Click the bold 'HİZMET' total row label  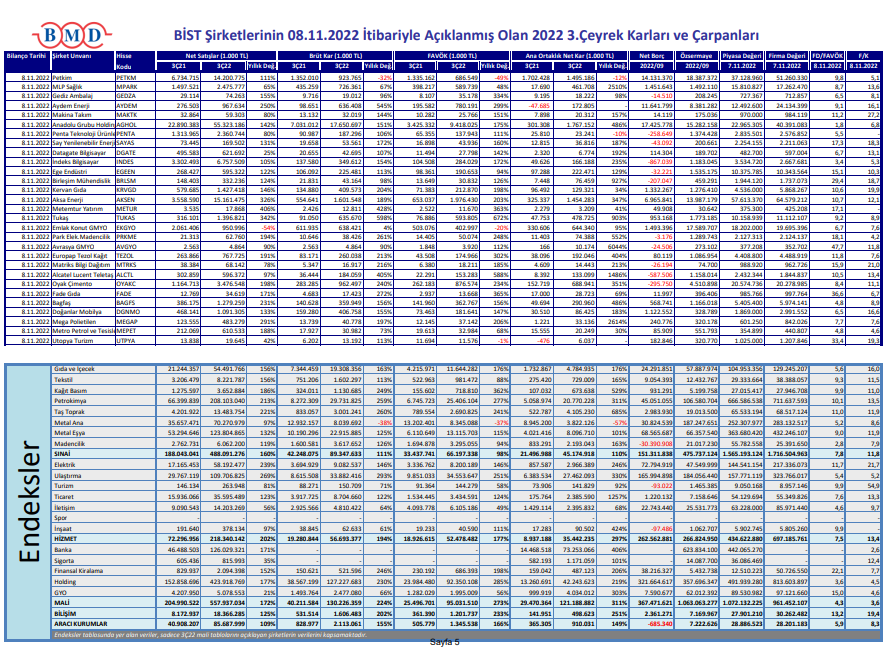pos(65,538)
